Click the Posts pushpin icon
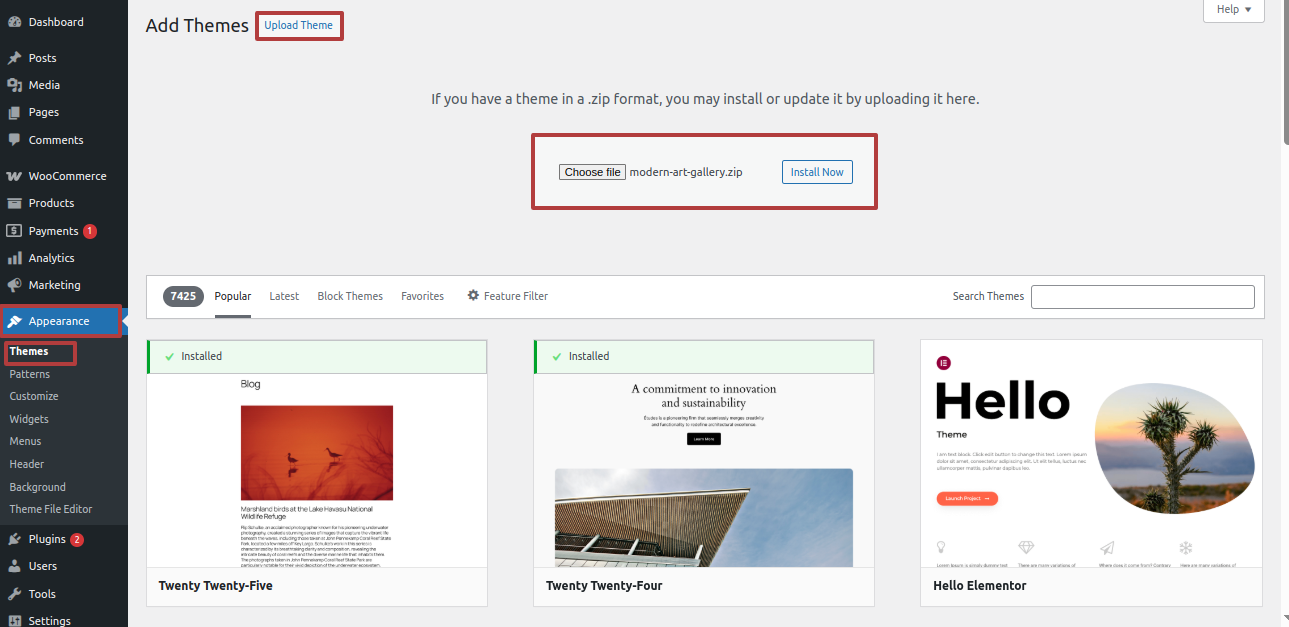Screen dimensions: 1289x627 15,58
